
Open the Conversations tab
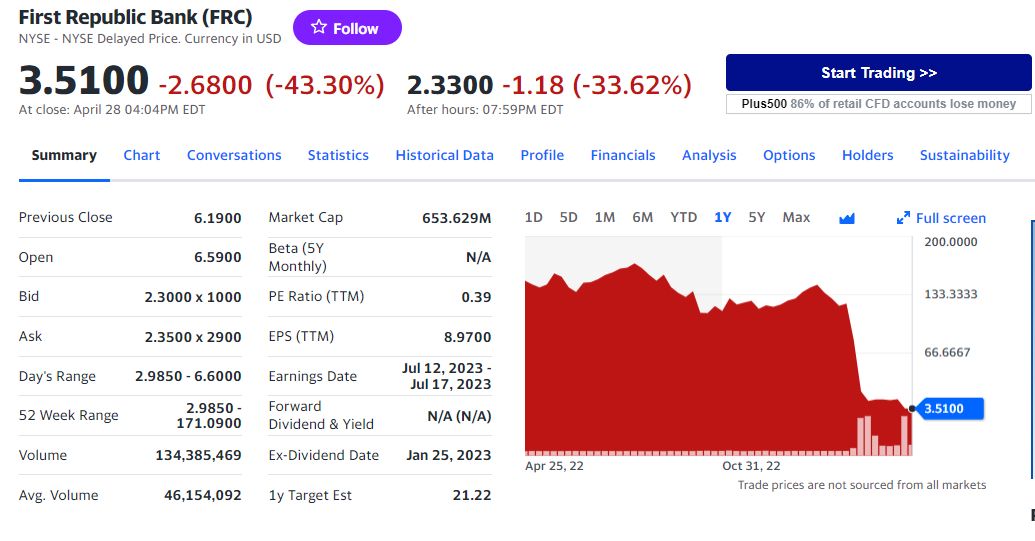[234, 156]
